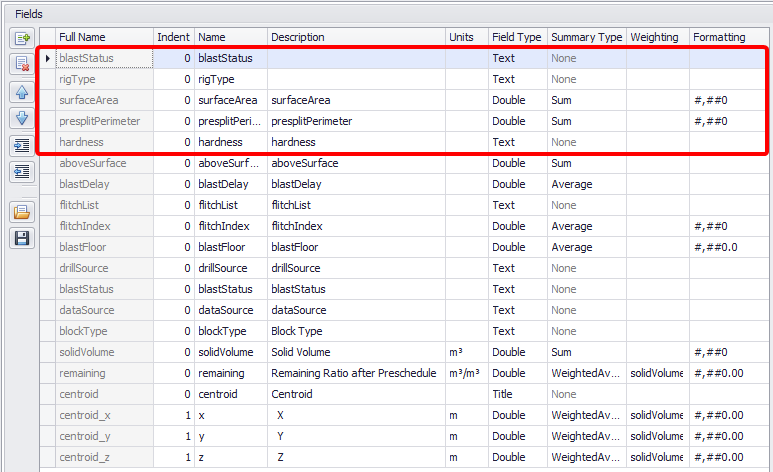Sort by the Full Name column header
Image resolution: width=773 pixels, height=472 pixels.
[x=104, y=37]
